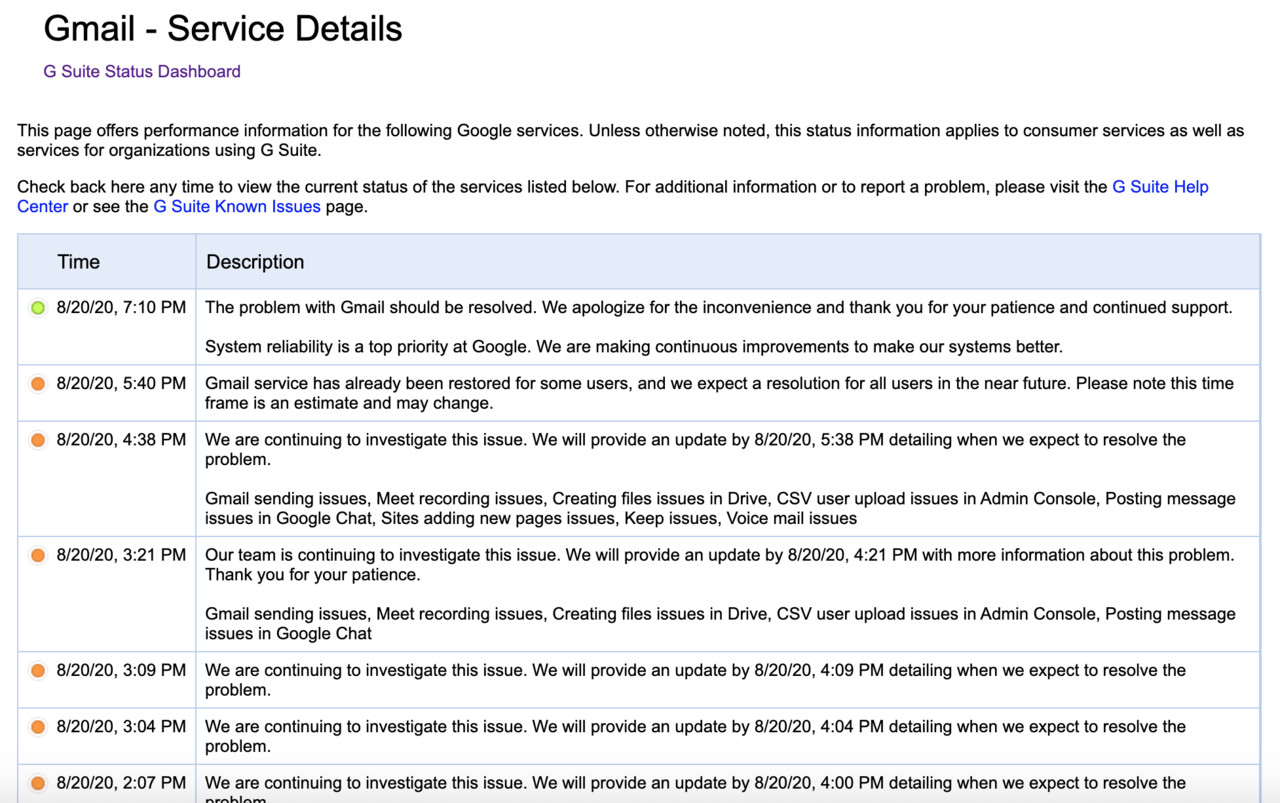Click the orange status dot for 4:38 PM
The image size is (1280, 803).
tap(38, 440)
